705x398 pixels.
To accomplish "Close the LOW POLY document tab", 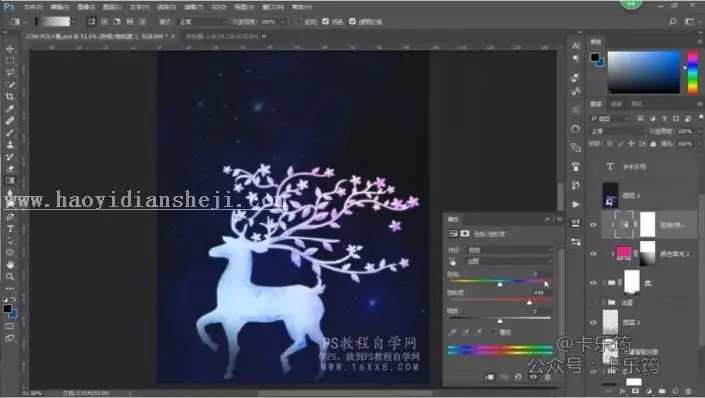I will point(173,36).
